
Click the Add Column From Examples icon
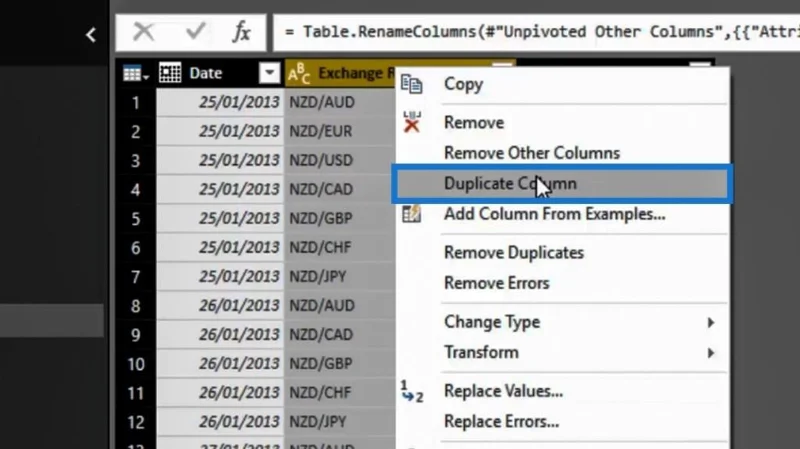[x=411, y=214]
